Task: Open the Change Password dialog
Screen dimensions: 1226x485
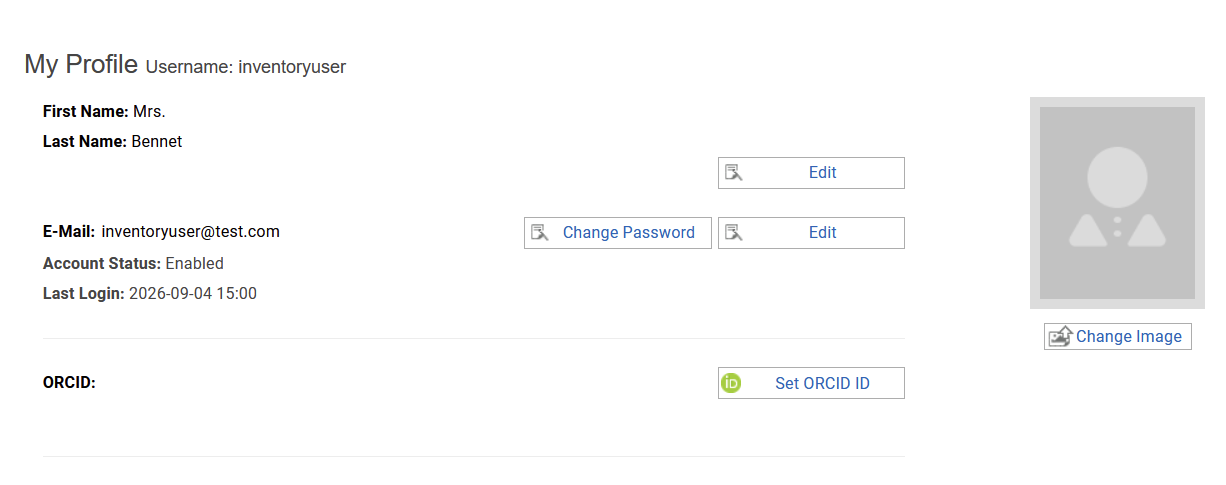Action: 618,233
